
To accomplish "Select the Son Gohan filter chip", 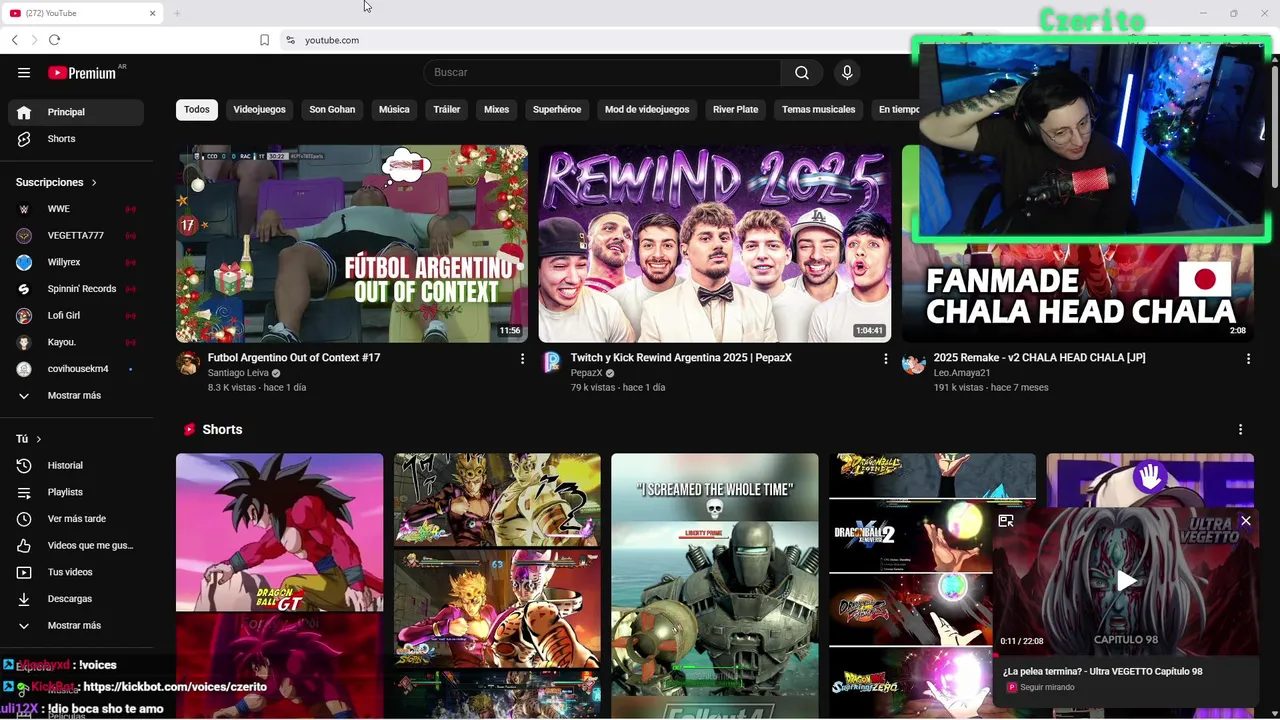I will pyautogui.click(x=332, y=109).
